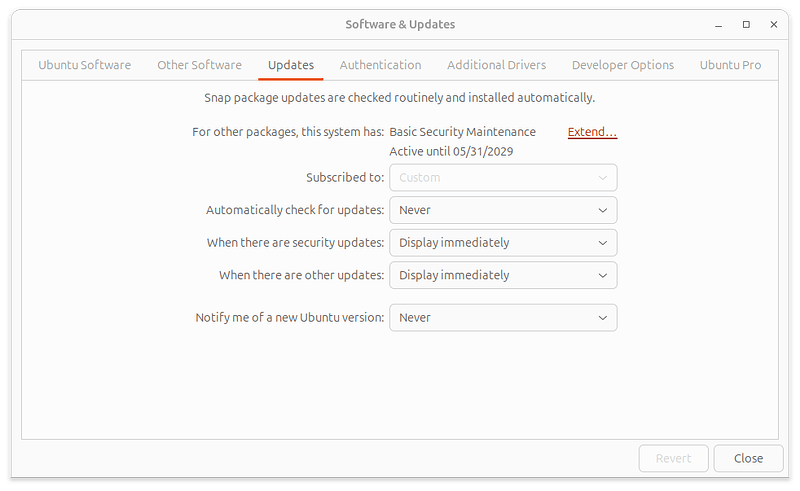Click the security updates dropdown chevron
The height and width of the screenshot is (491, 800).
(603, 243)
